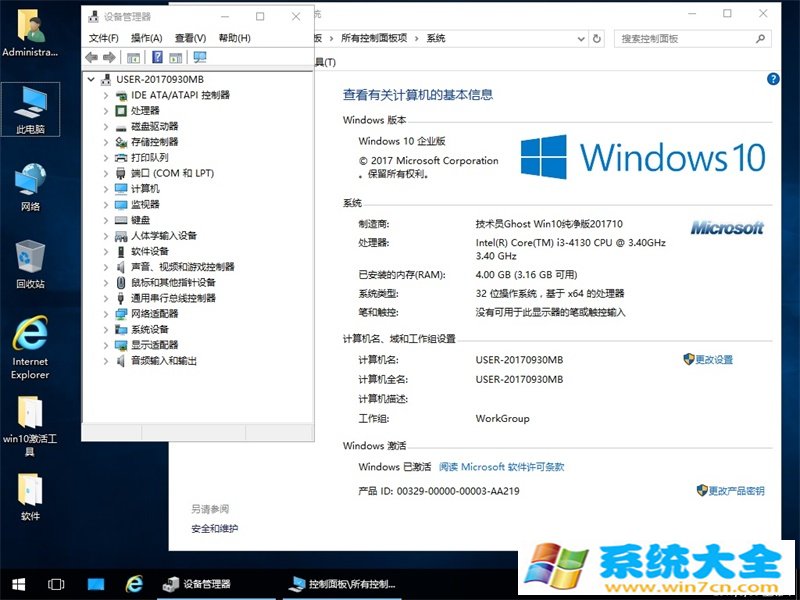Viewport: 800px width, 600px height.
Task: Open the 操作(A) menu
Action: (x=146, y=38)
